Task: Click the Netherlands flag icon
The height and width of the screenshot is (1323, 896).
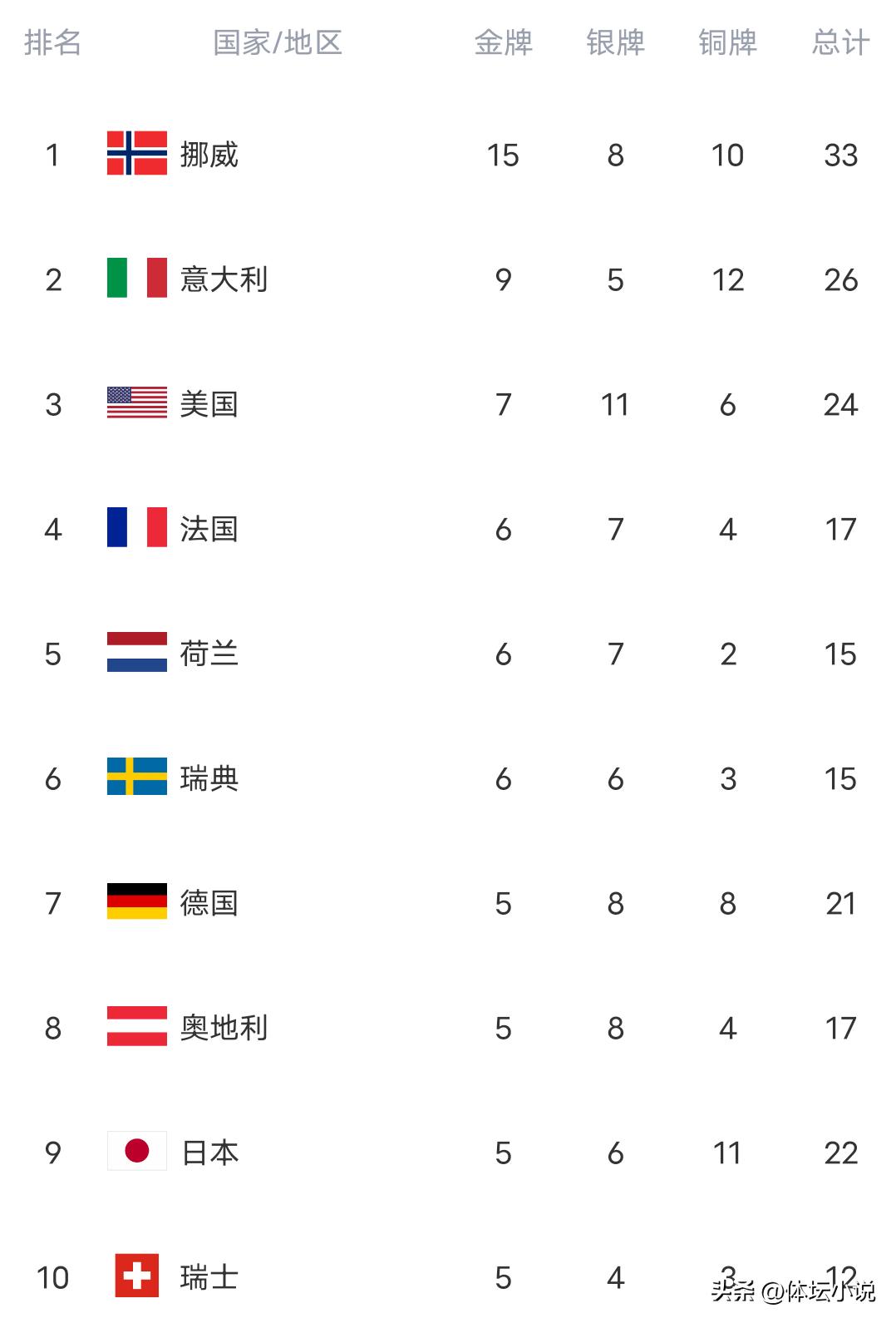Action: 136,653
